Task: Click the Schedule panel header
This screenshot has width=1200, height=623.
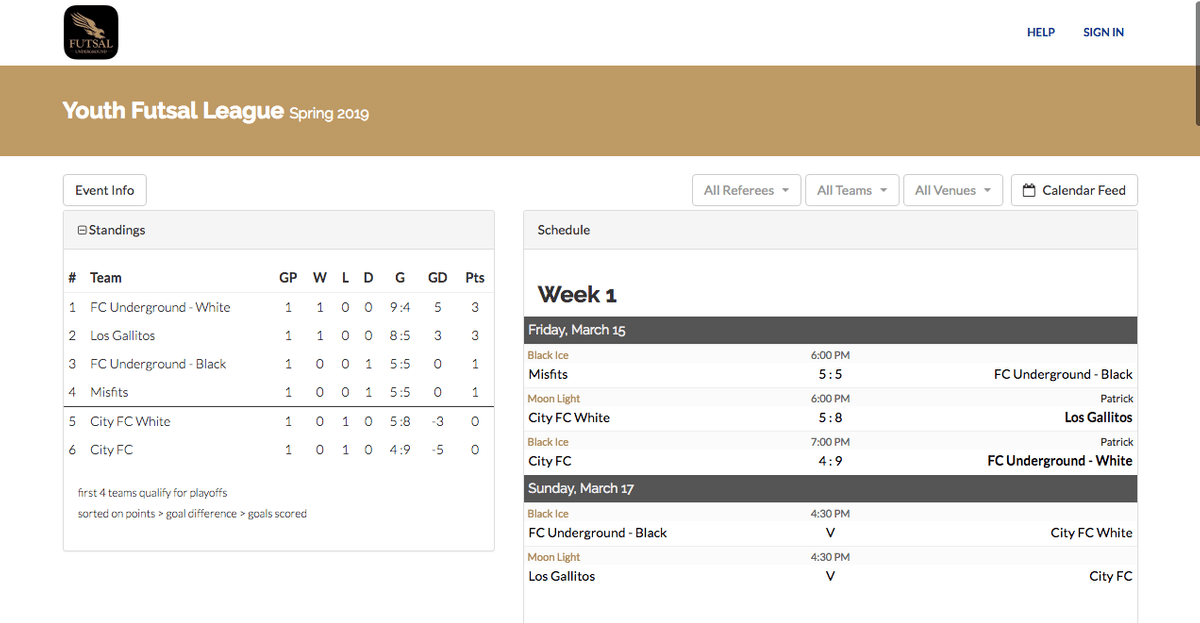Action: pyautogui.click(x=830, y=230)
